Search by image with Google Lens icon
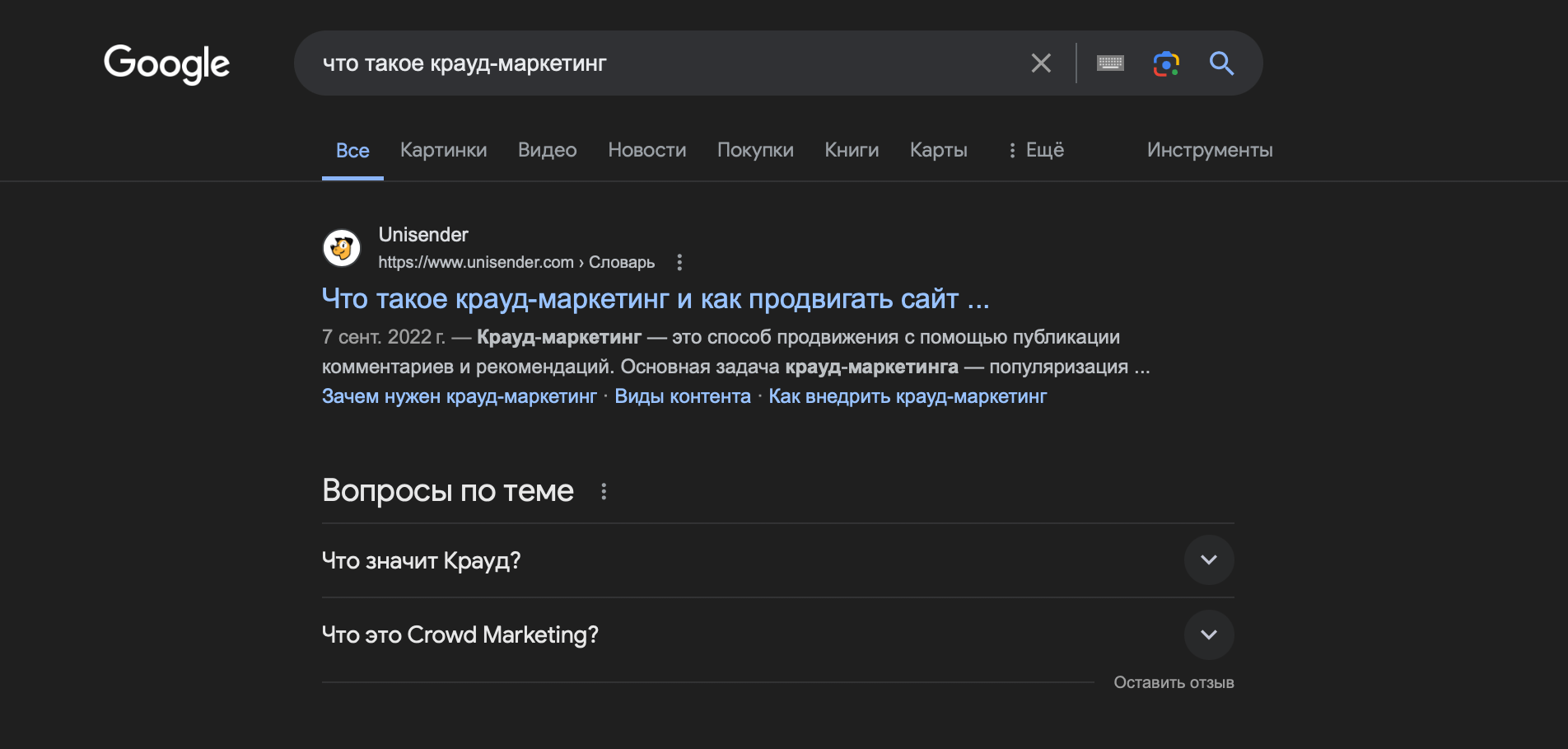 point(1166,63)
